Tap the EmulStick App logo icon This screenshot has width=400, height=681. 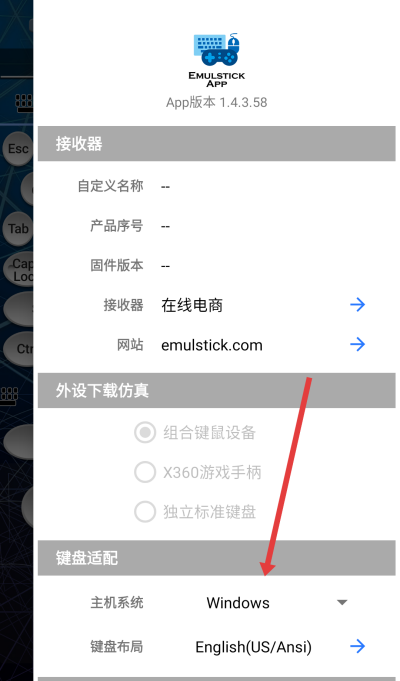[x=217, y=60]
